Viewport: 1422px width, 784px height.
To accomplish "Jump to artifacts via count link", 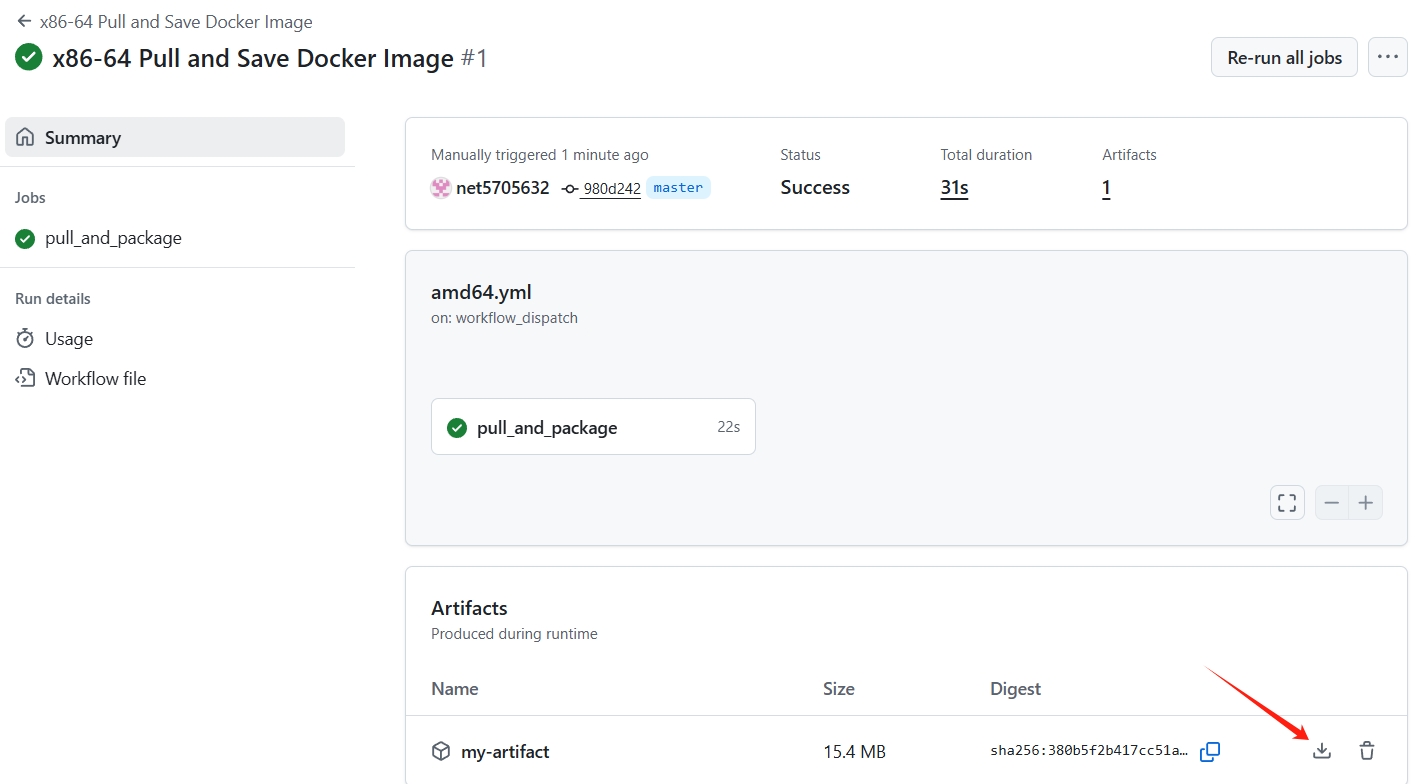I will [1106, 188].
